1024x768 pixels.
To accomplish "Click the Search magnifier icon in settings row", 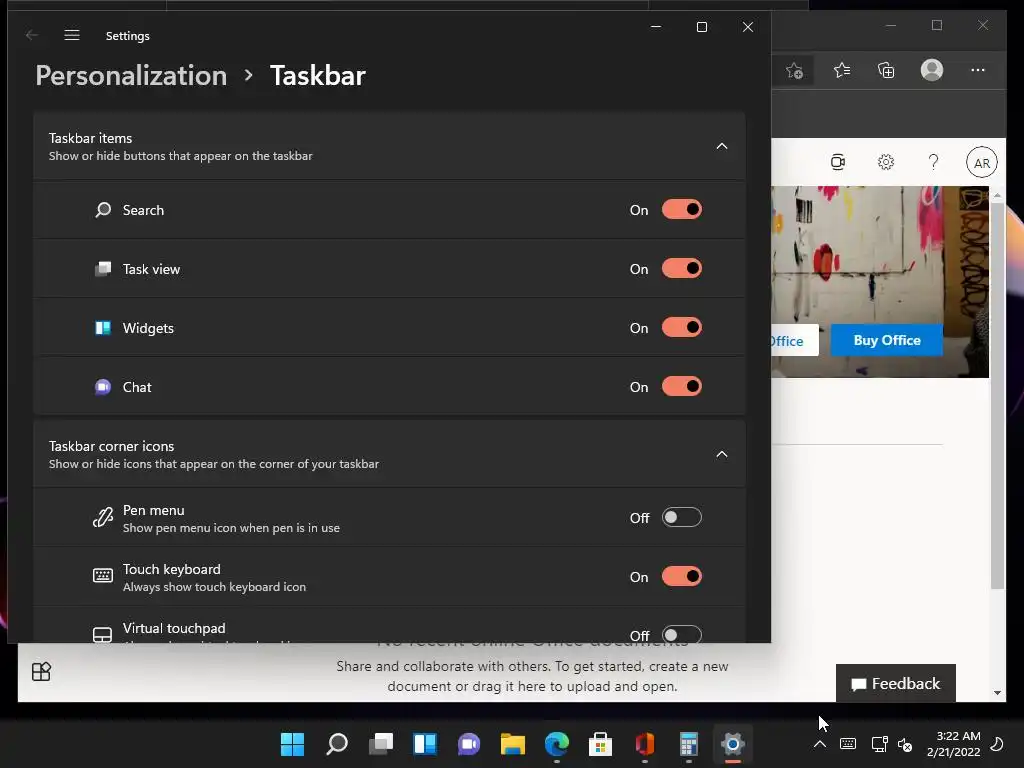I will click(103, 210).
